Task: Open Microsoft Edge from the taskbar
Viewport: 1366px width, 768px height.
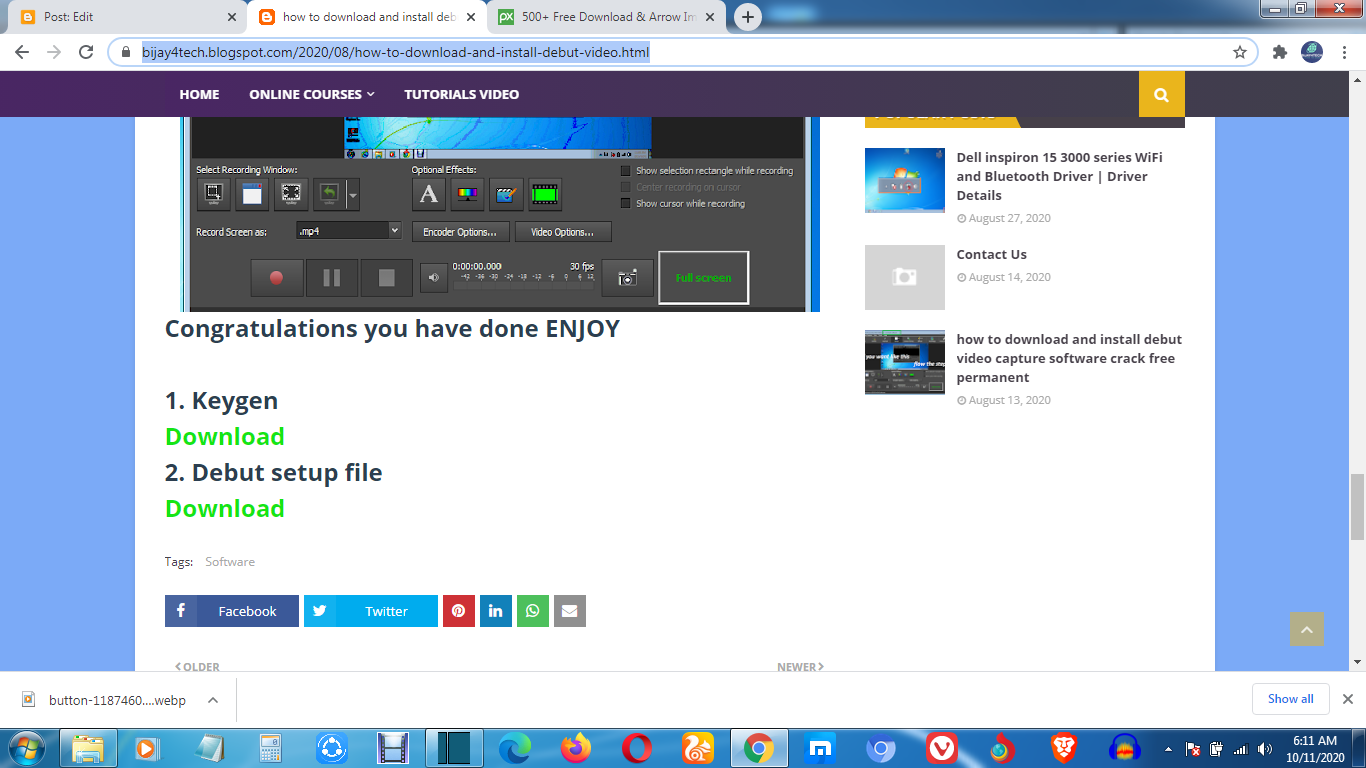Action: pyautogui.click(x=515, y=748)
